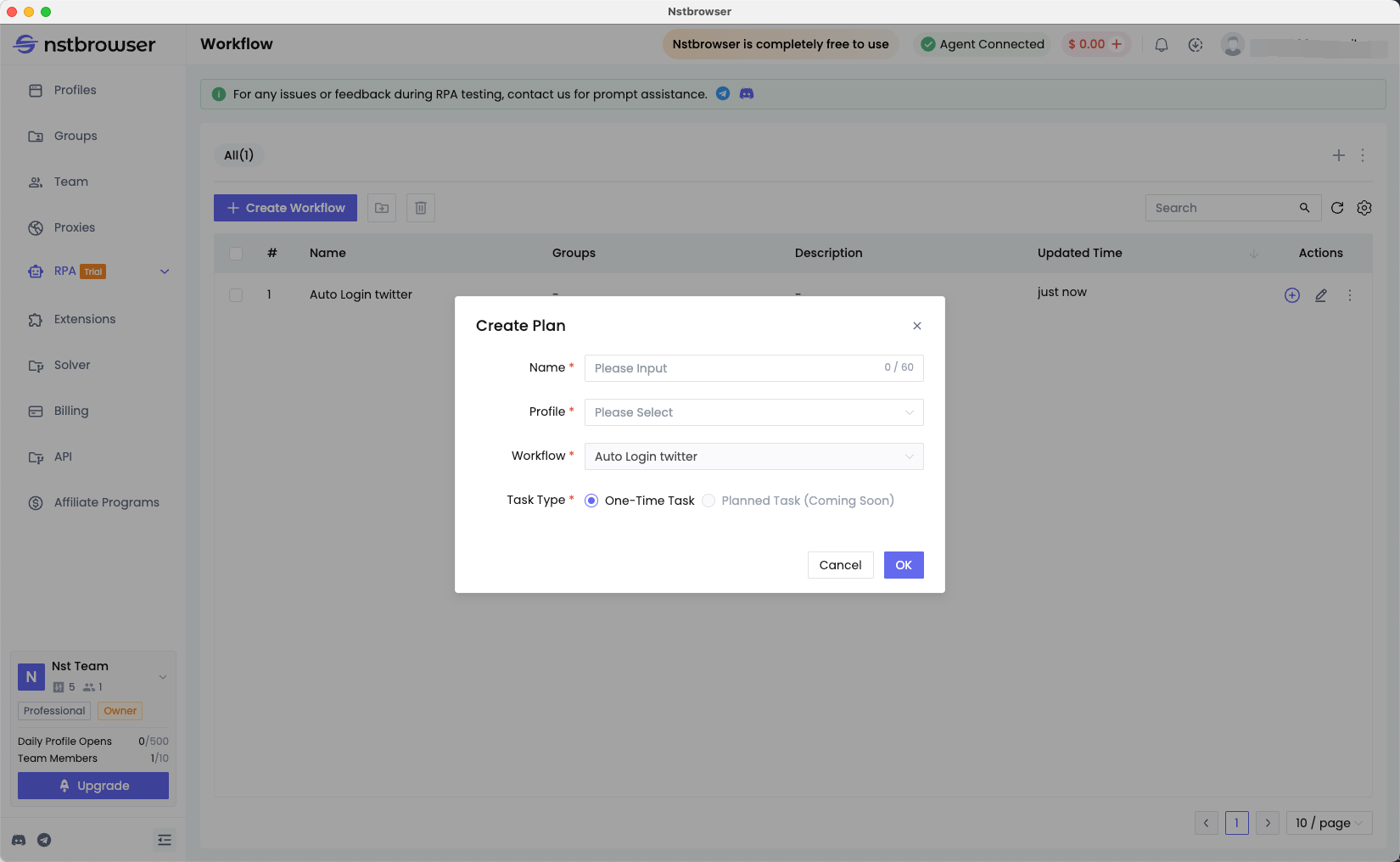Open the Profile select dropdown
Screen dimensions: 1400x862
coord(753,412)
